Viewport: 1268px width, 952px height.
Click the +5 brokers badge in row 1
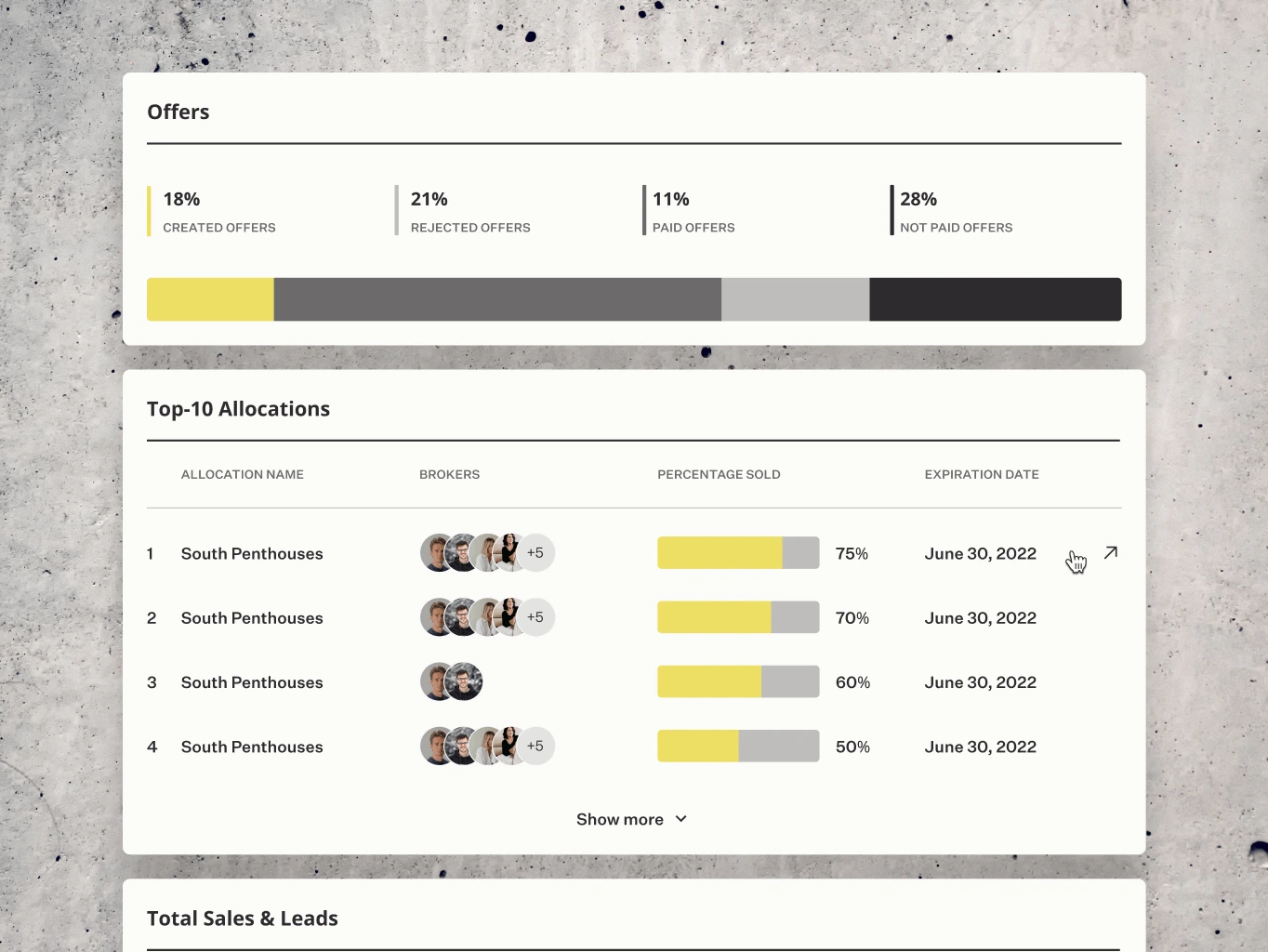click(x=535, y=552)
